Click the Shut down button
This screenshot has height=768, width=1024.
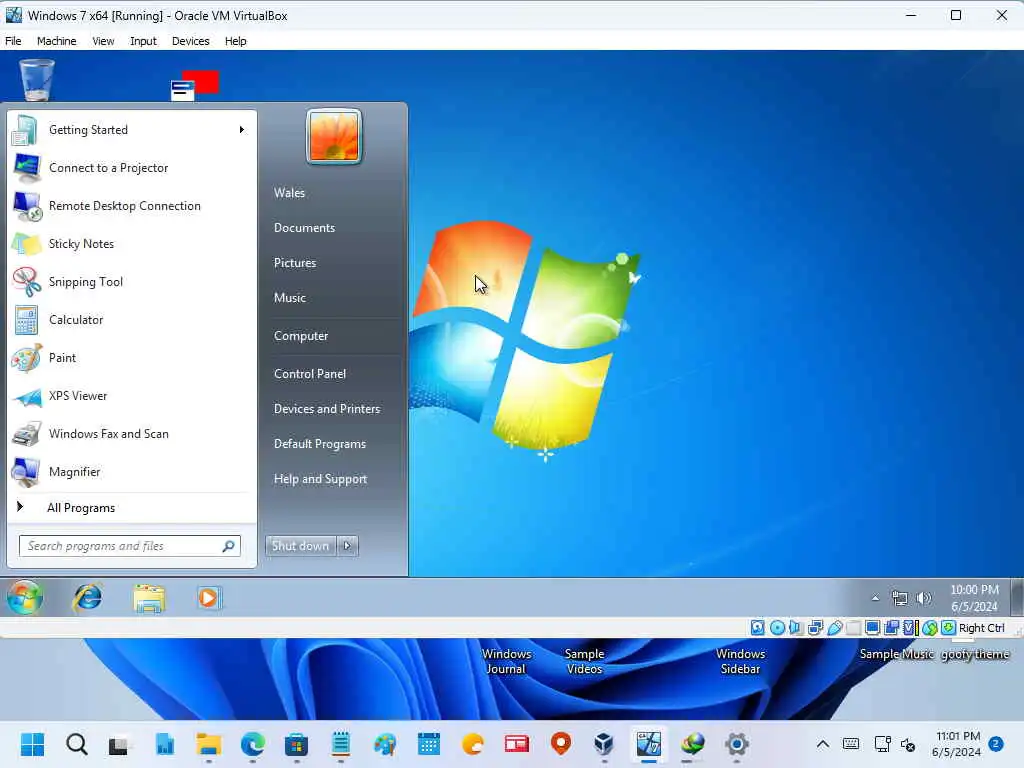(x=300, y=545)
